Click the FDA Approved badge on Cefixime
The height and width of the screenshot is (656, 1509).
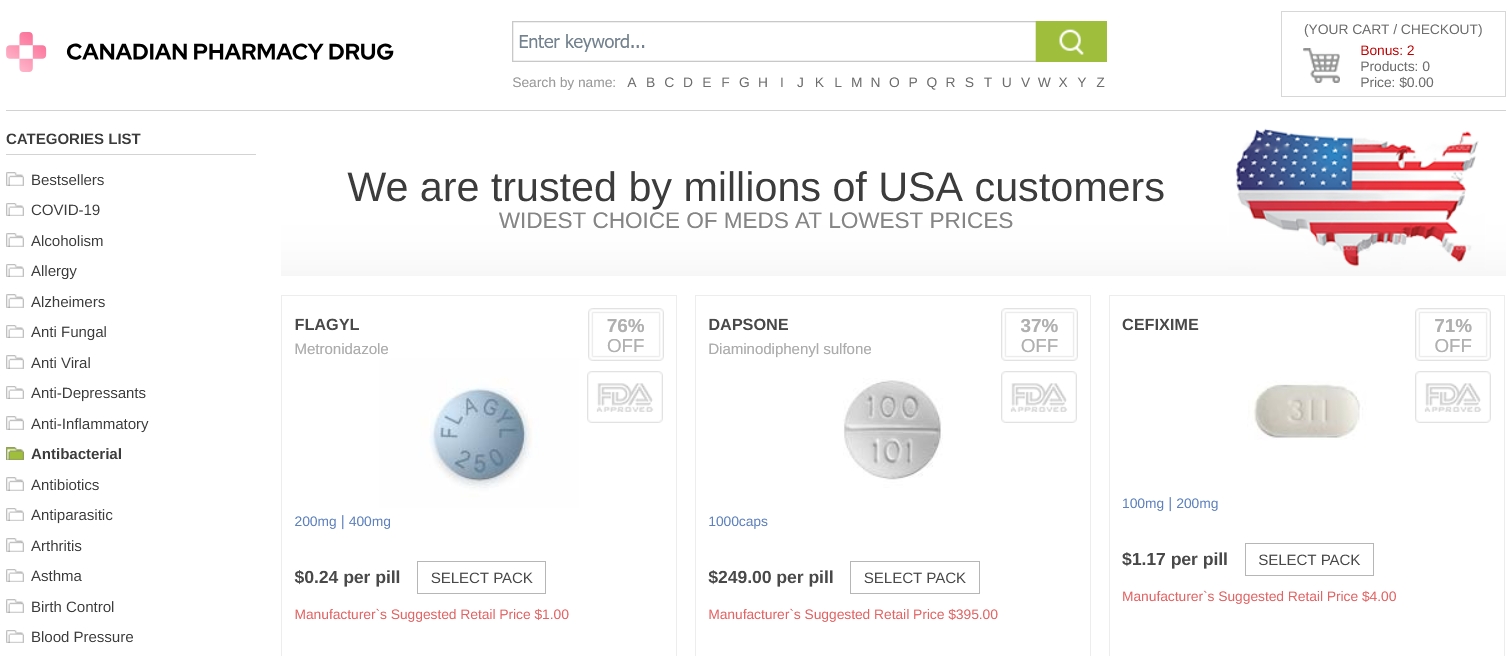(1452, 397)
